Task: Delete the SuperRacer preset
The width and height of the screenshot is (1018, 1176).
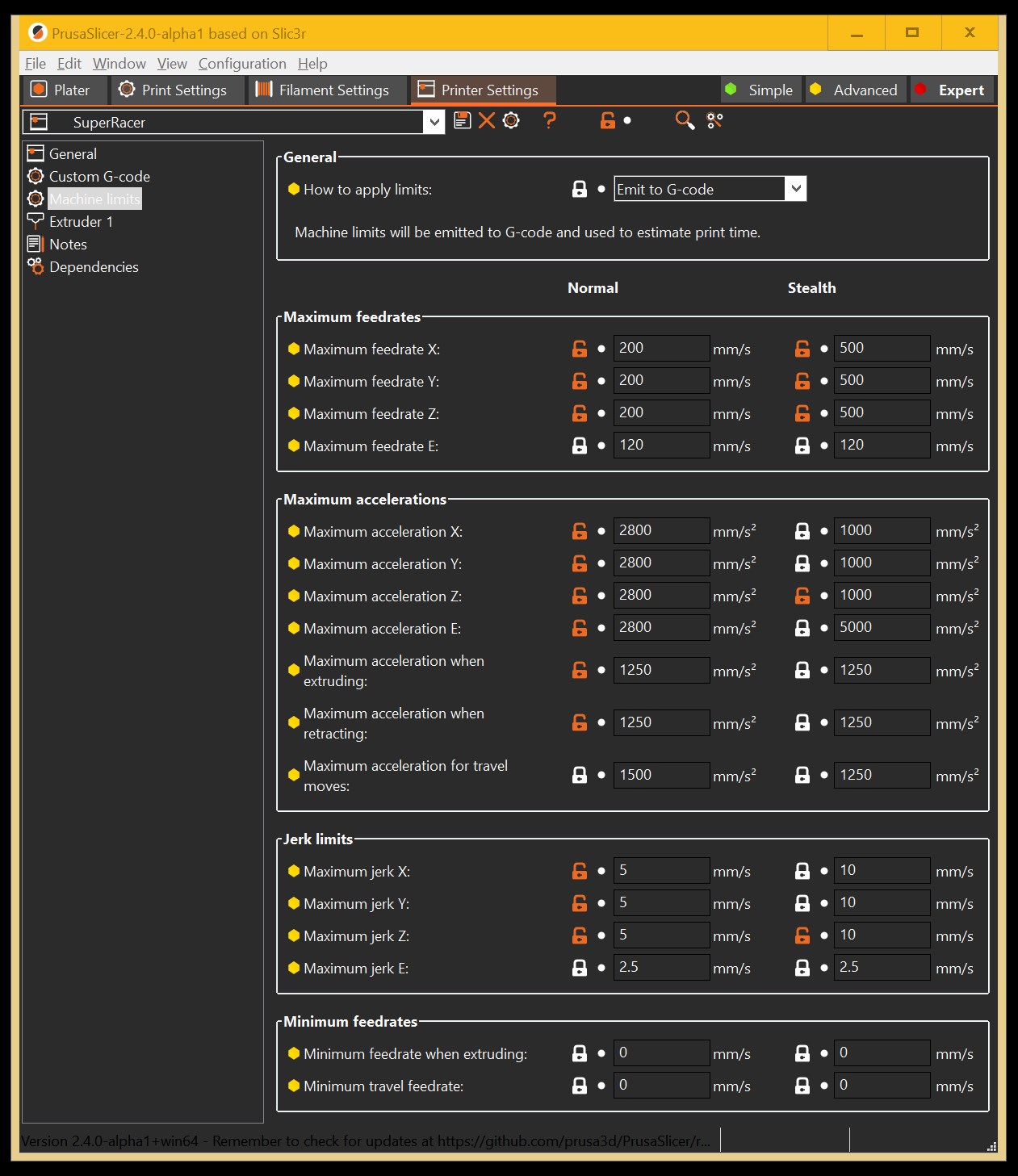Action: tap(487, 121)
